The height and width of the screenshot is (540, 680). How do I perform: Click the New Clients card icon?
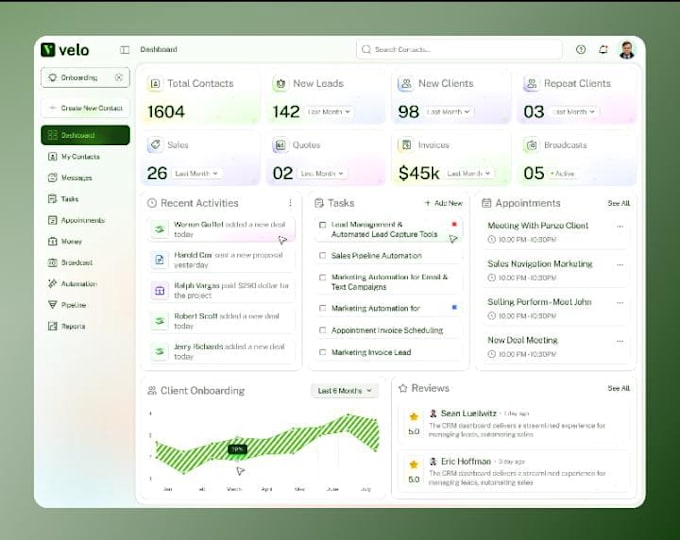pyautogui.click(x=406, y=83)
